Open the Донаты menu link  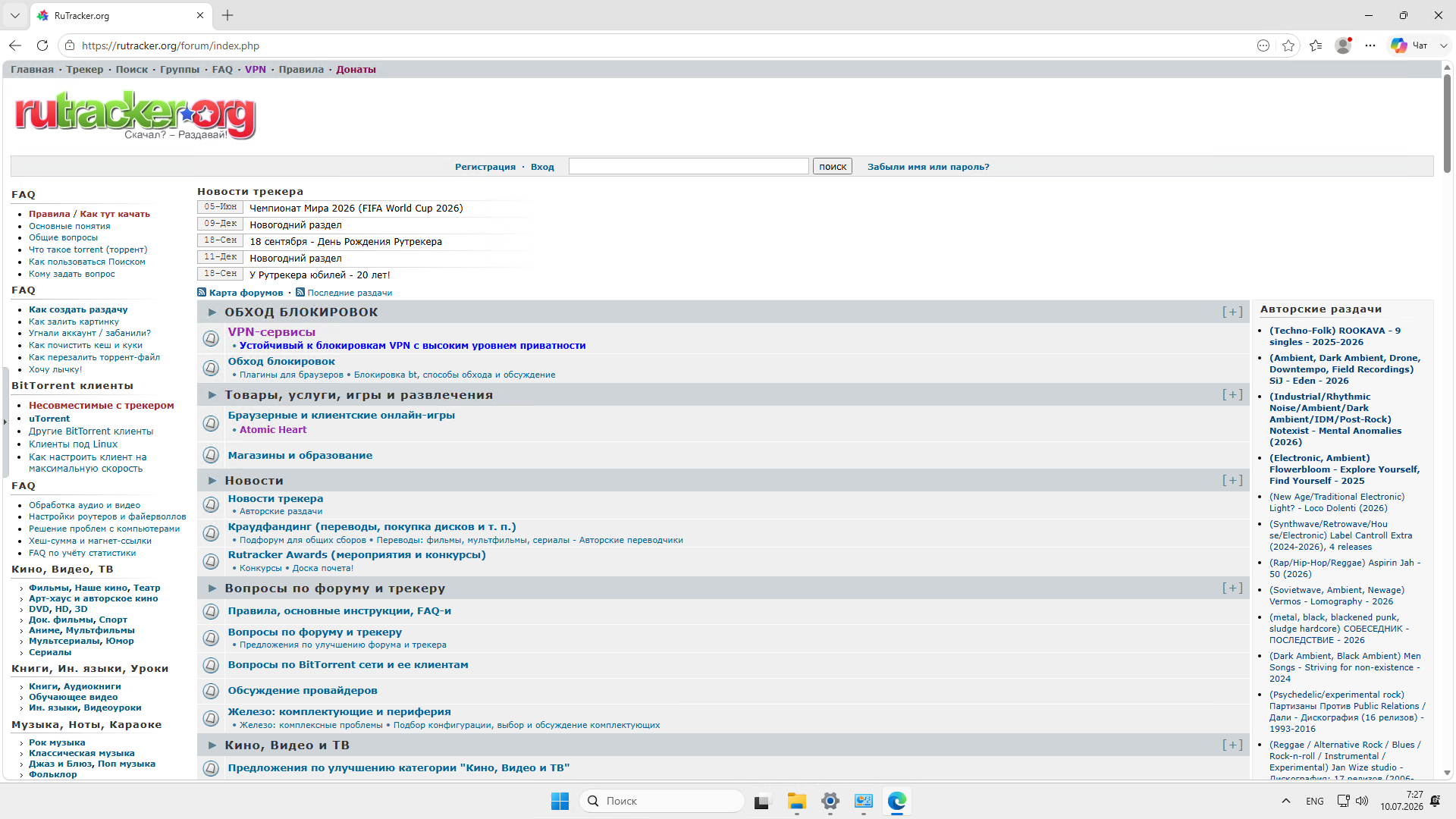click(356, 69)
